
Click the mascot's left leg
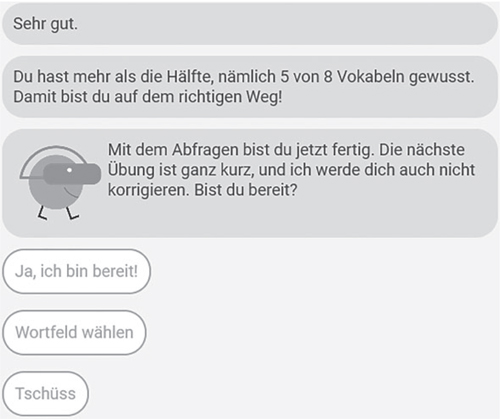[42, 213]
